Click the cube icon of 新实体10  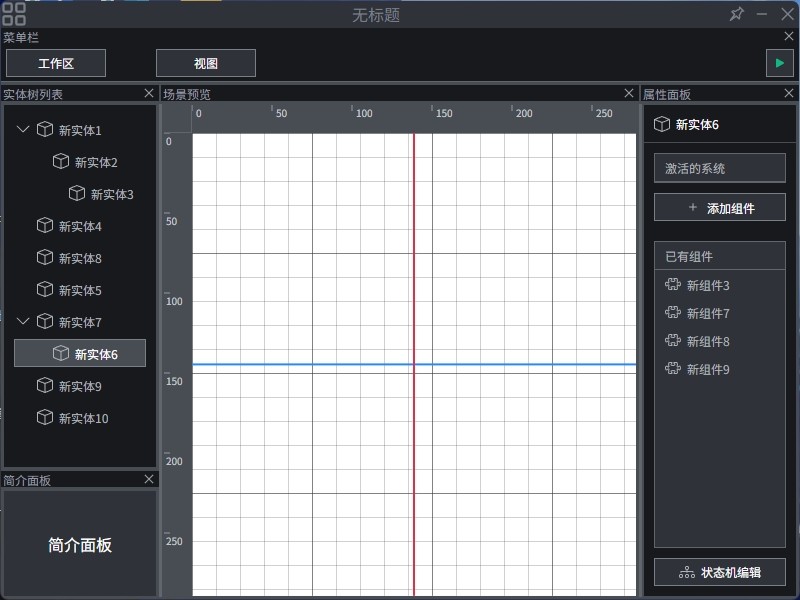45,418
